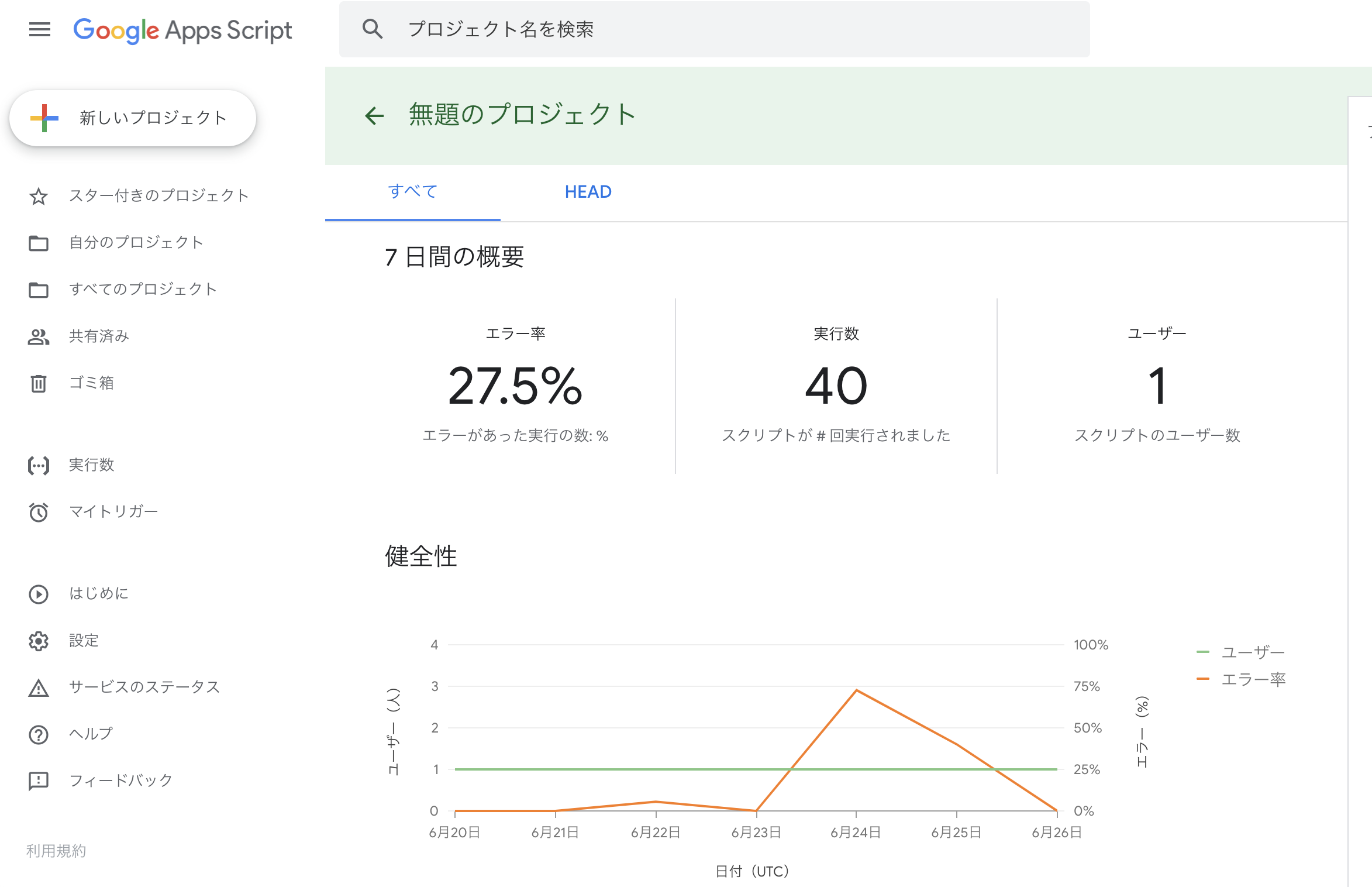Go back using the arrow beside 無題のプロジェクト

pos(373,115)
